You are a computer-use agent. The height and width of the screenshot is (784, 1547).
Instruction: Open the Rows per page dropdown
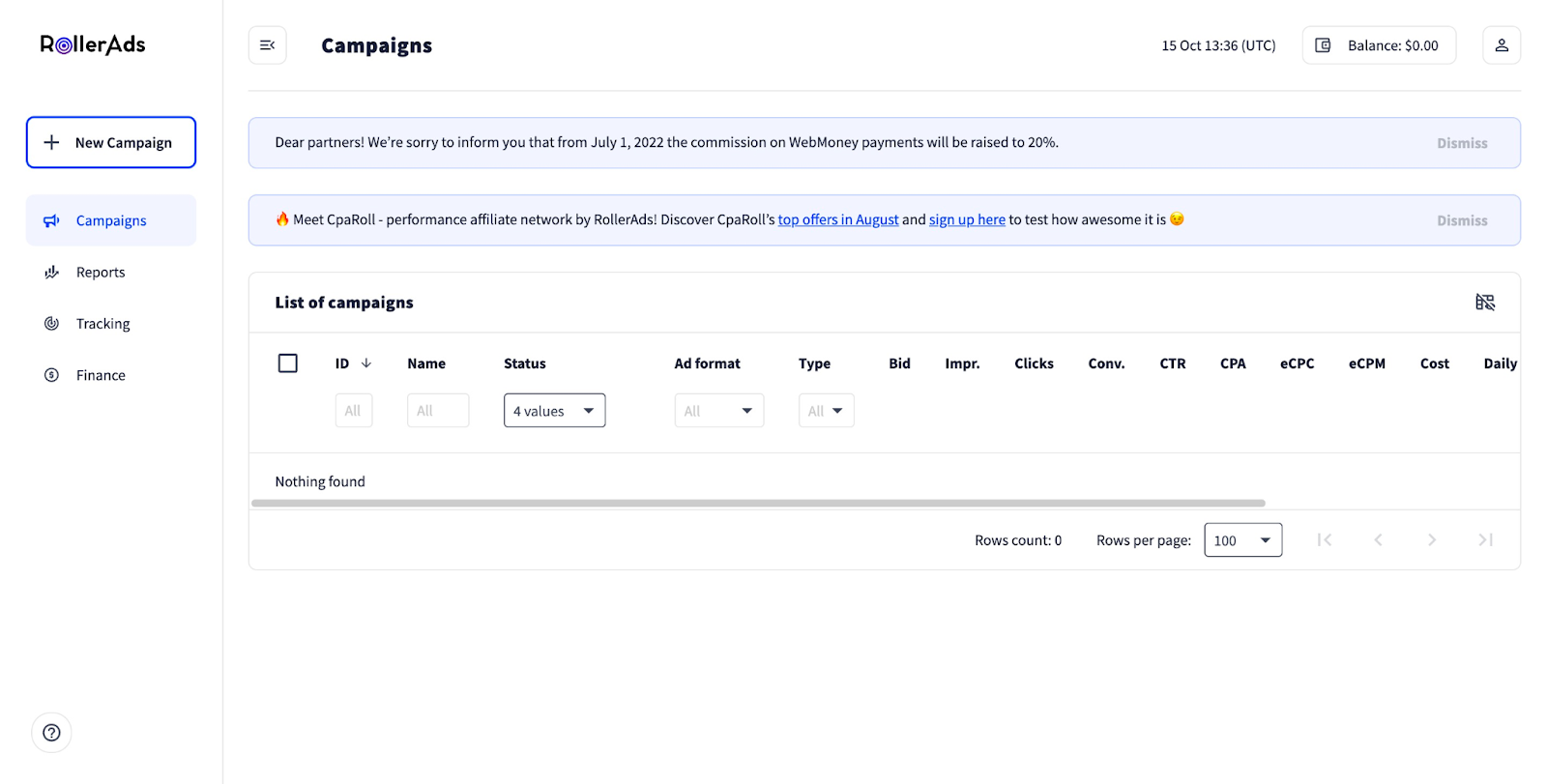coord(1242,540)
